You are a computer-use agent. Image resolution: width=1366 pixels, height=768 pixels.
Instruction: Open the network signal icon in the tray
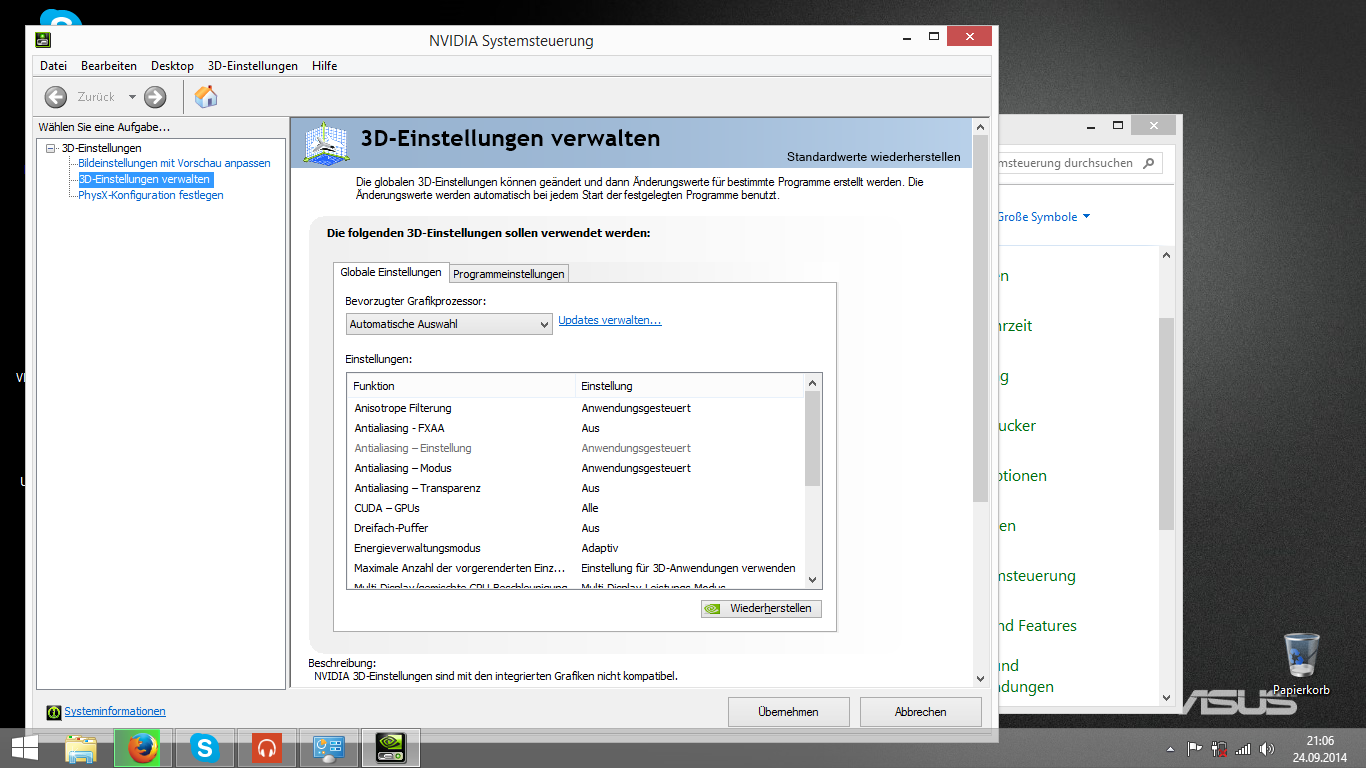pos(1243,748)
